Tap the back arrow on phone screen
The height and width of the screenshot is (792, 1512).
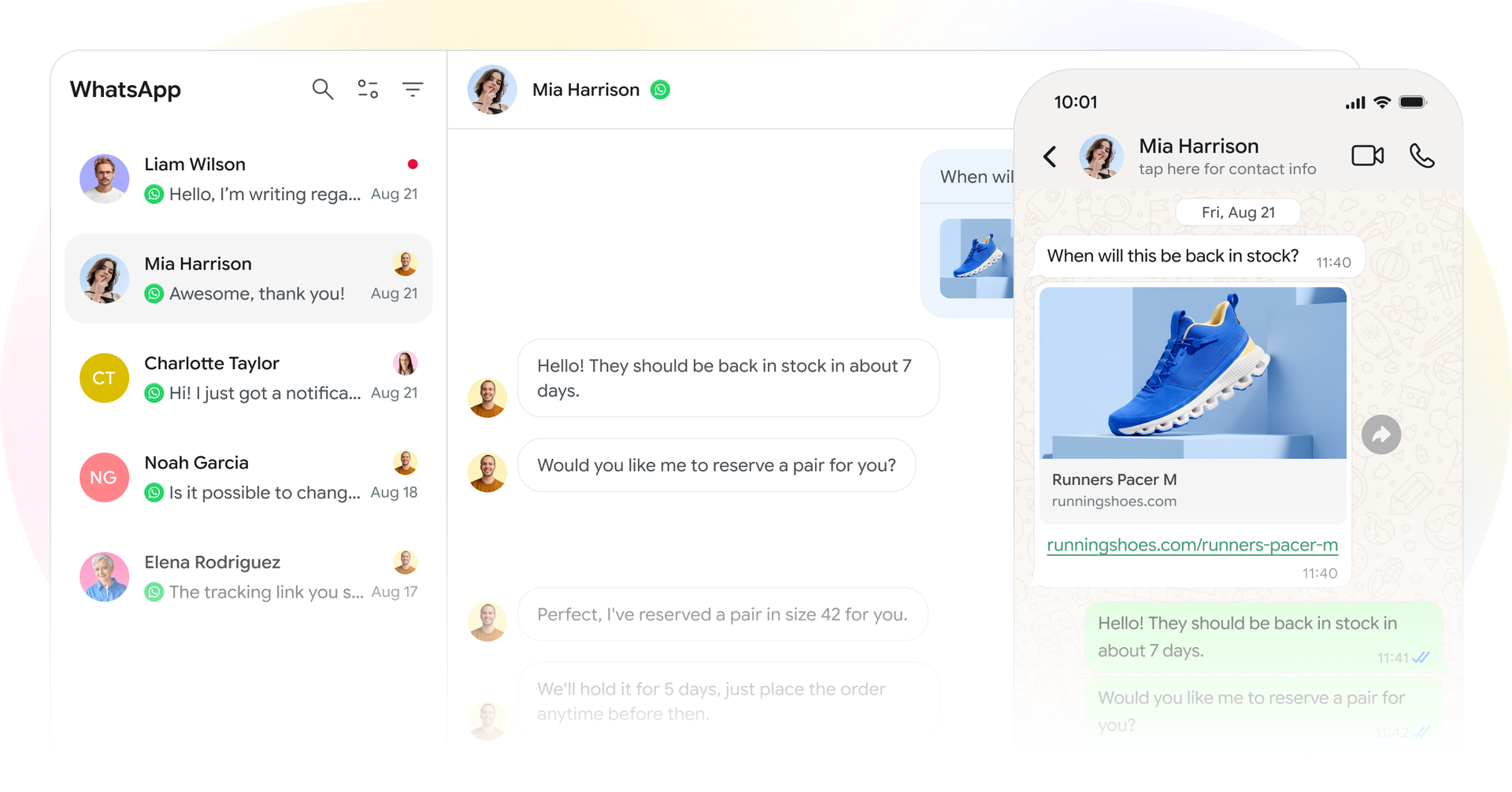[1050, 157]
